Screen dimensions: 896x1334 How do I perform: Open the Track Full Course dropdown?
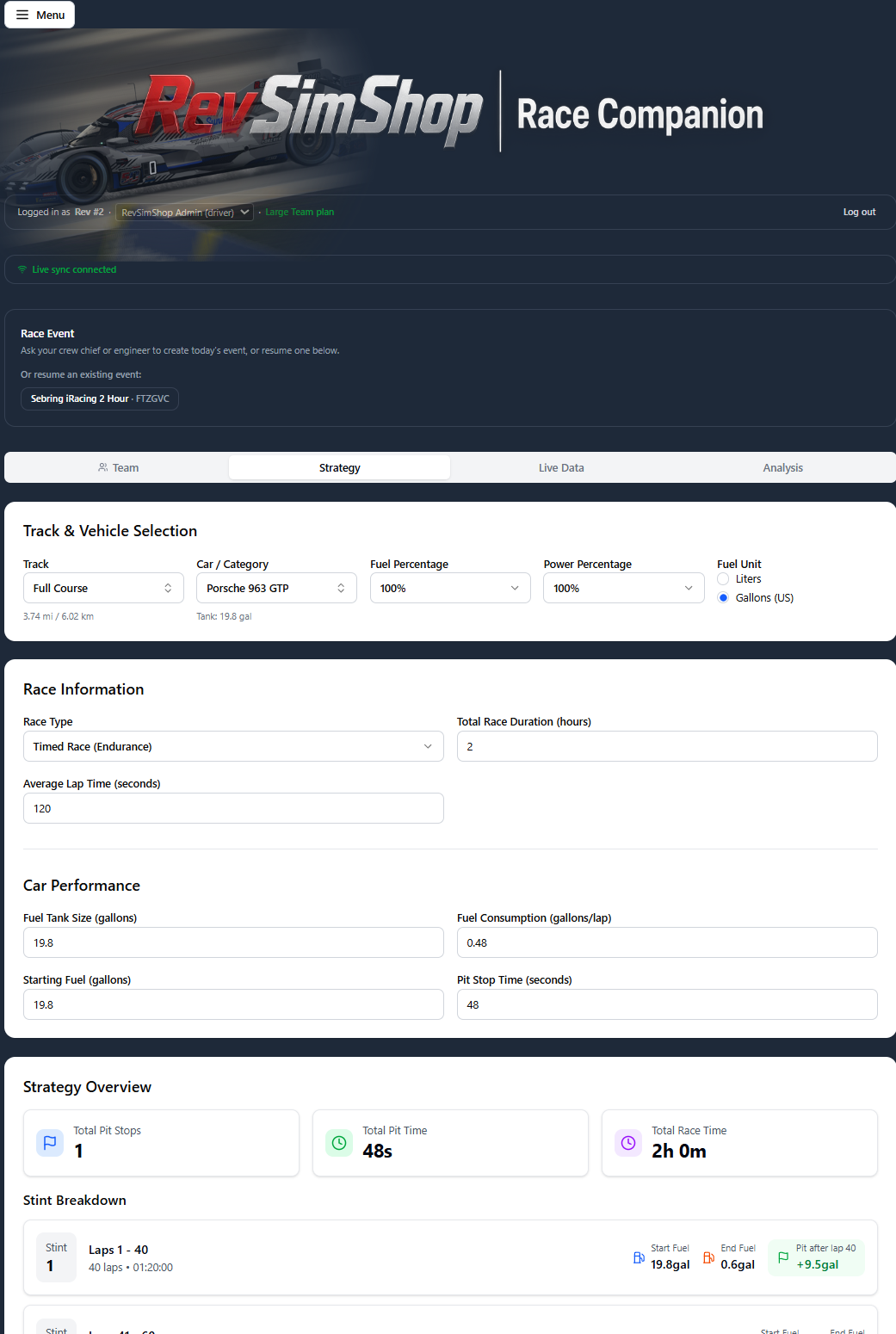[x=103, y=588]
